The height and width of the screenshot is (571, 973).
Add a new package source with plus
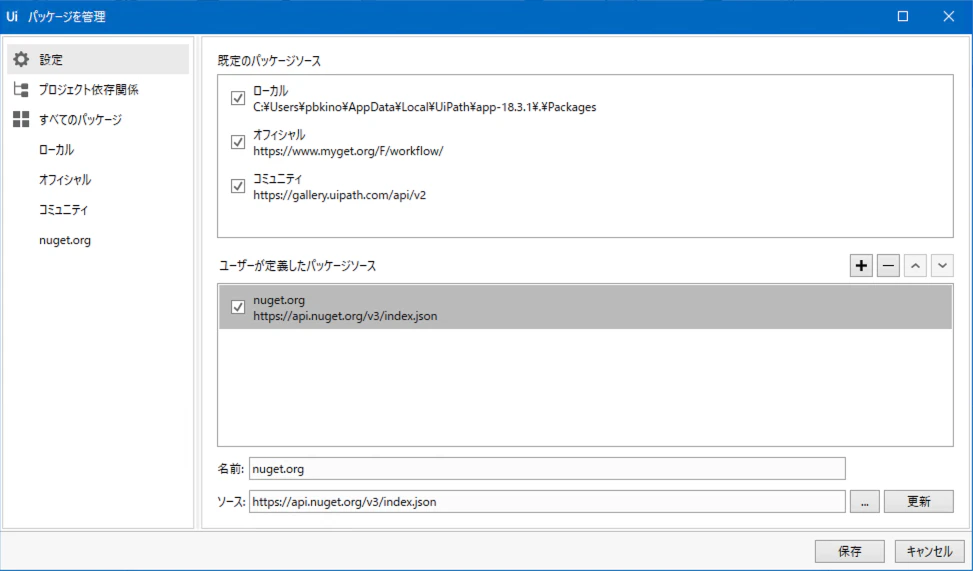coord(861,266)
